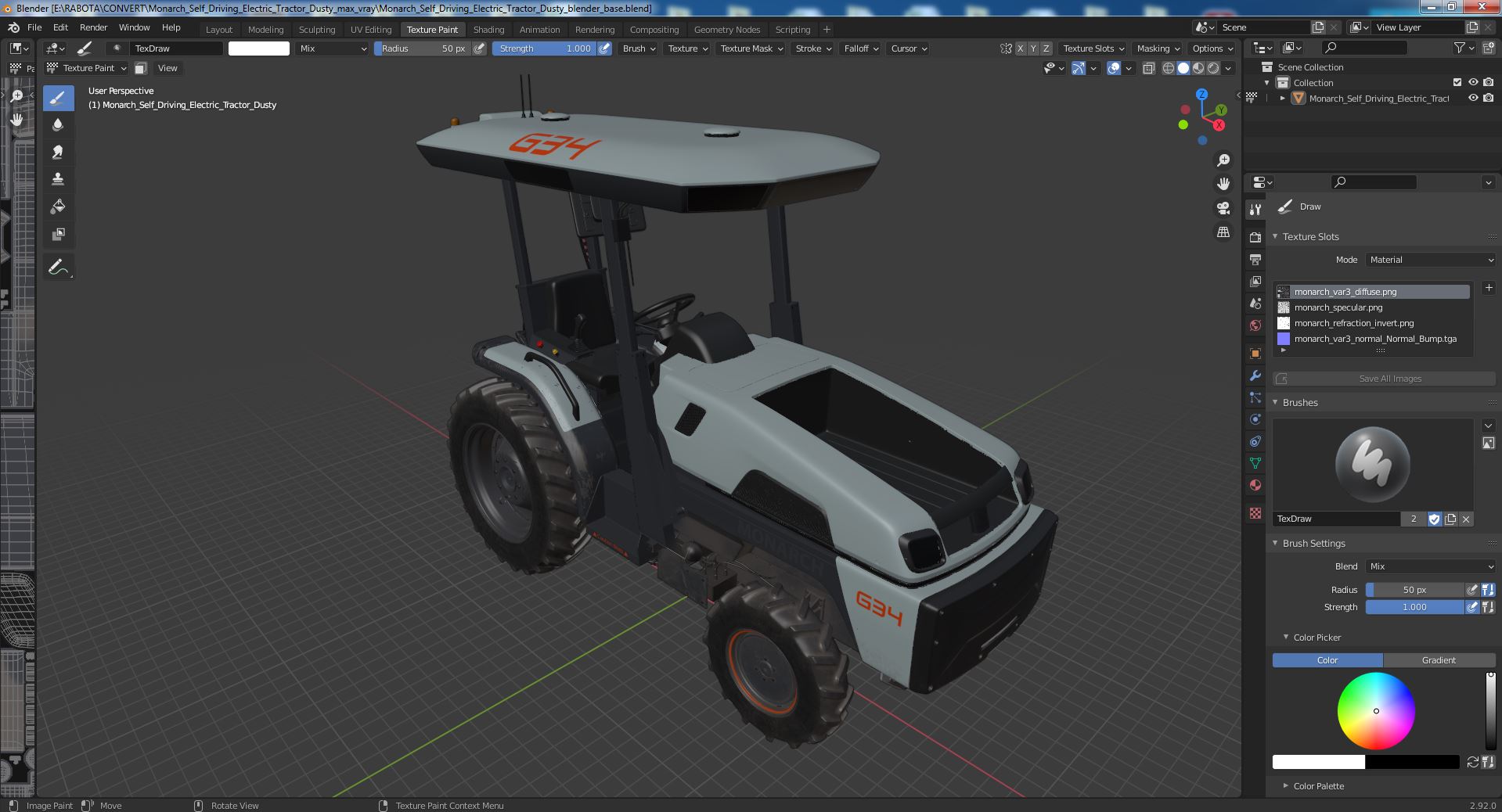Open the Object properties tab
Viewport: 1502px width, 812px height.
pos(1255,354)
